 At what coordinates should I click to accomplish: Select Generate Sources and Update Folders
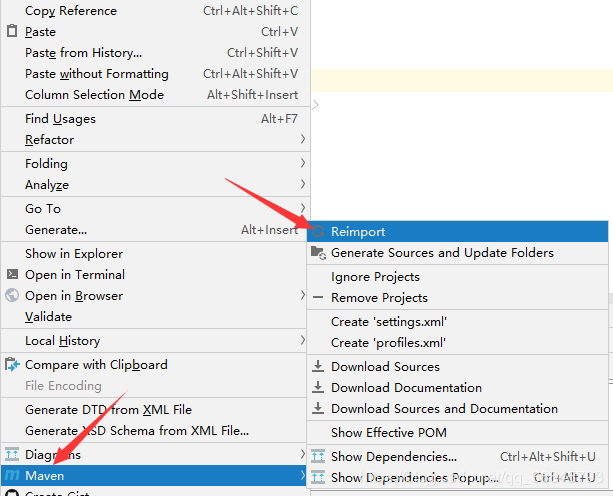point(457,253)
